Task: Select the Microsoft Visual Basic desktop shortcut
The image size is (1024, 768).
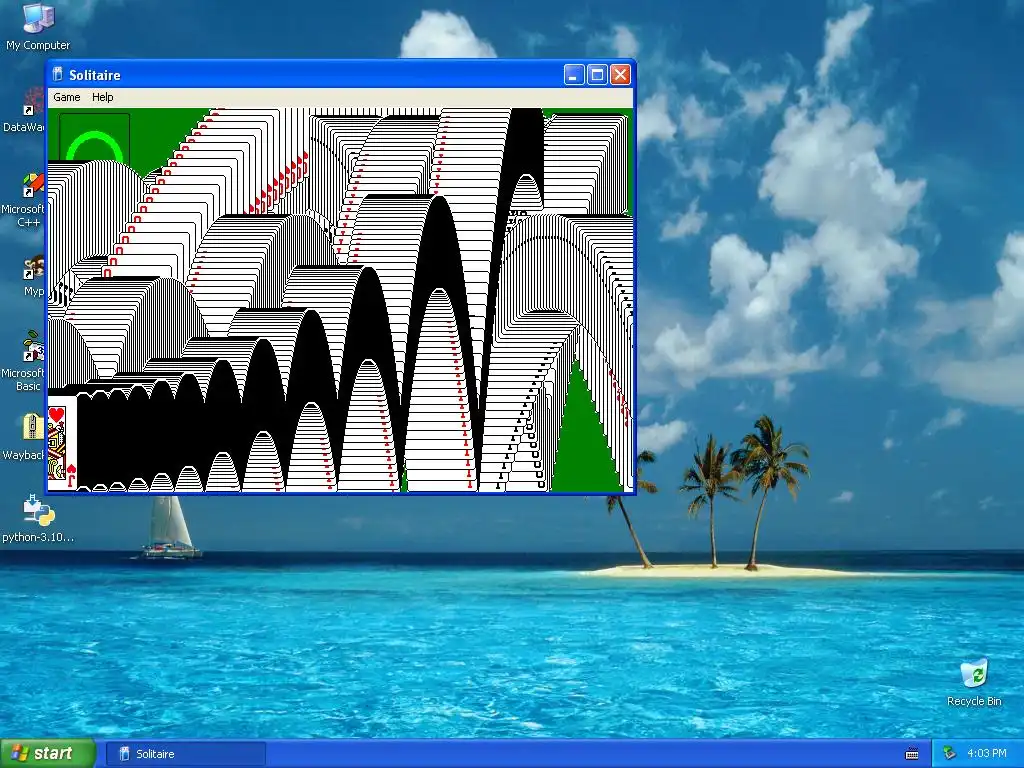Action: [x=24, y=361]
